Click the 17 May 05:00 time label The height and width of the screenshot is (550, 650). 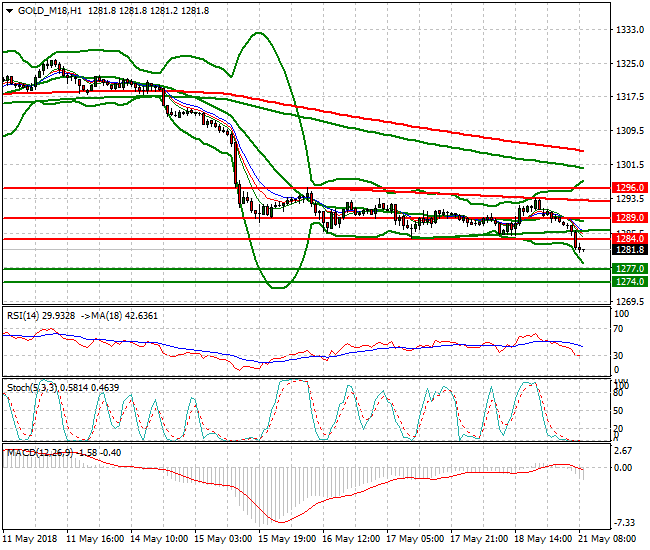click(415, 539)
